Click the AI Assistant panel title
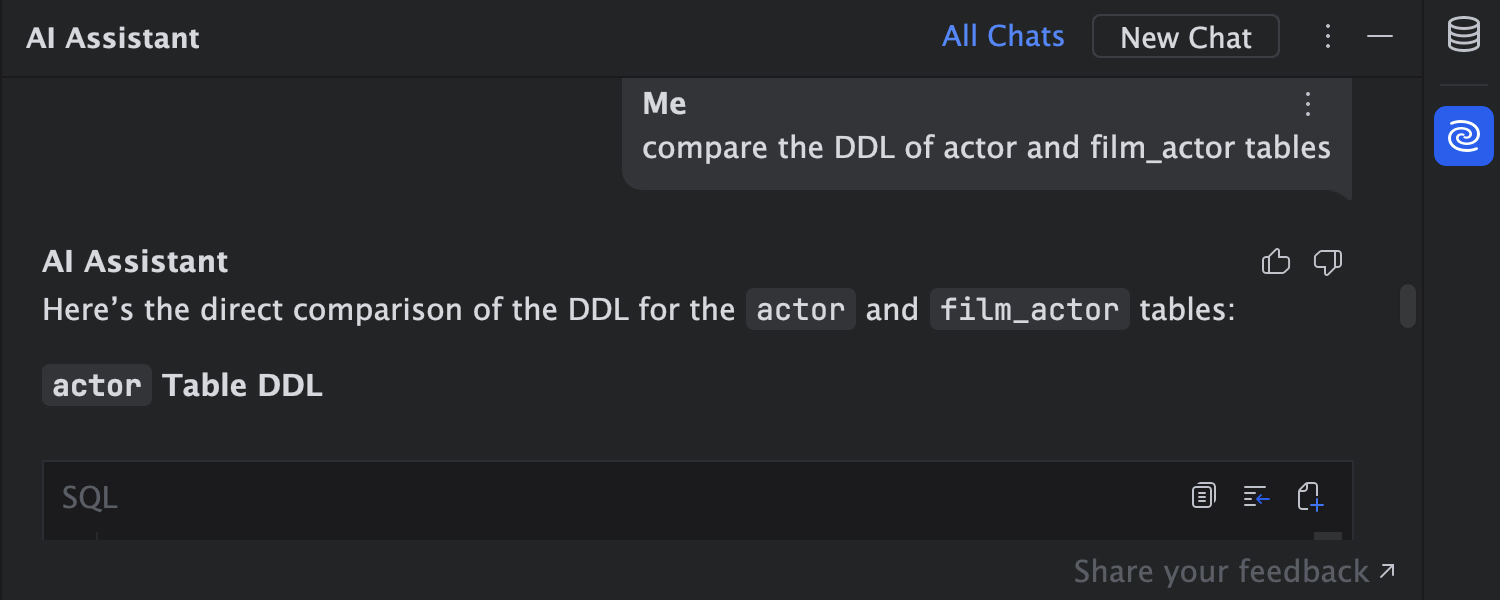This screenshot has height=600, width=1500. [x=113, y=38]
